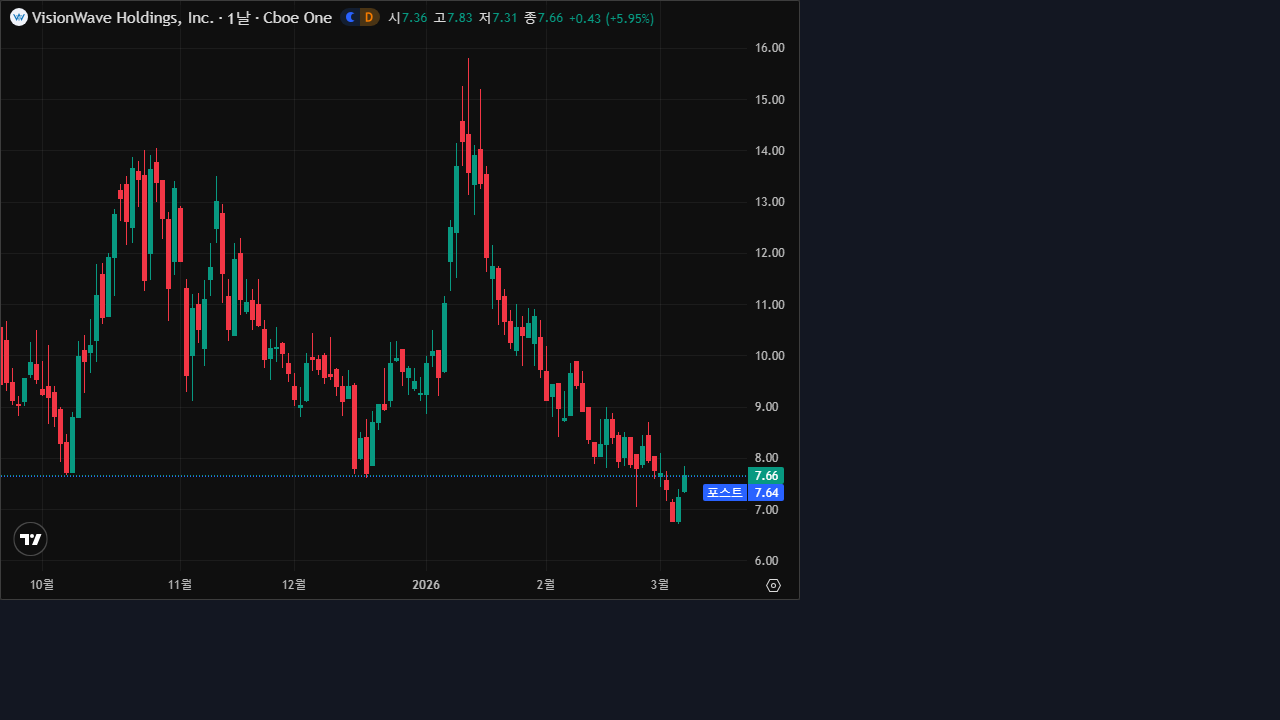The width and height of the screenshot is (1280, 720).
Task: Click the 12월 date axis label
Action: [294, 585]
